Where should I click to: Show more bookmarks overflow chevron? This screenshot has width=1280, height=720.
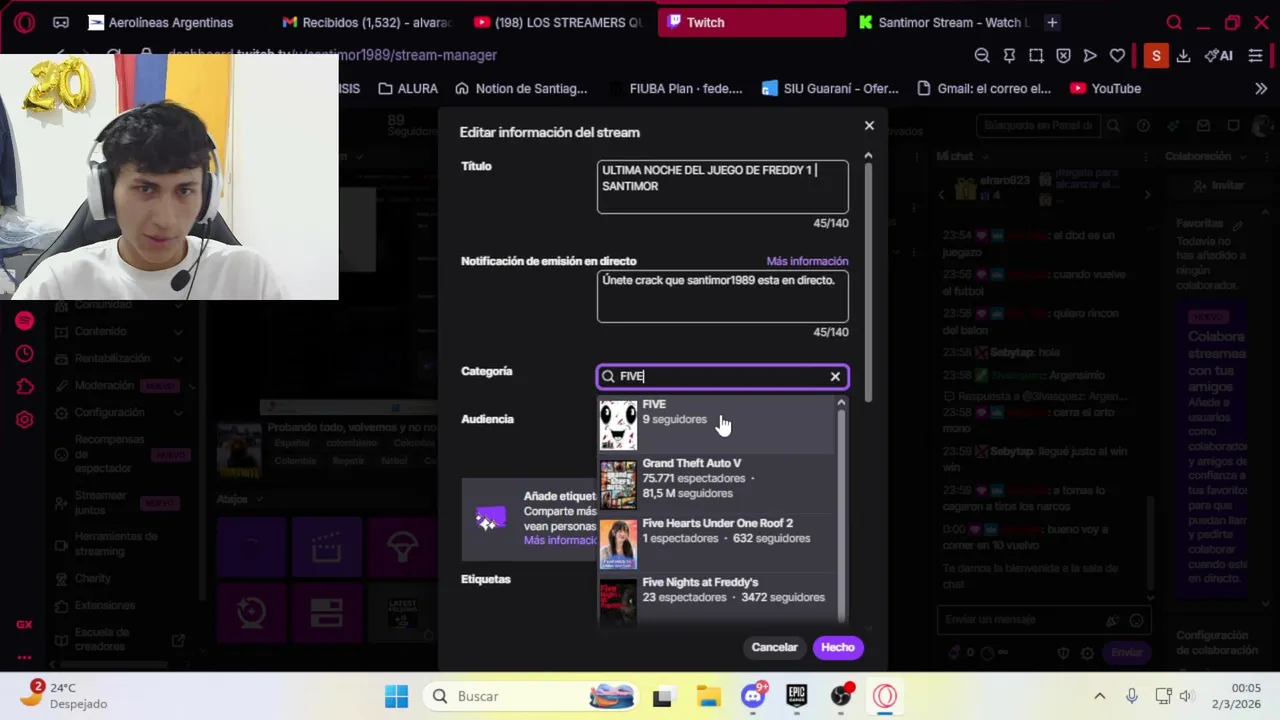1261,88
